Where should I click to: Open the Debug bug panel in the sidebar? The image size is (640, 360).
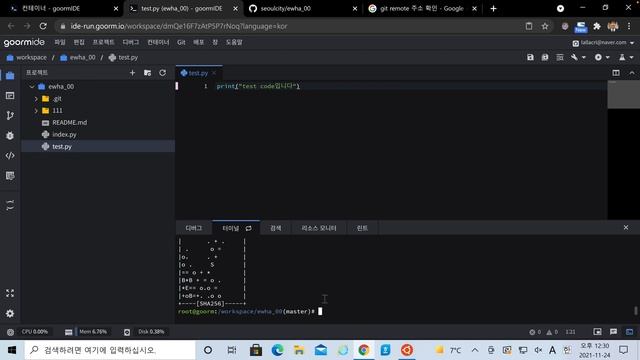pyautogui.click(x=10, y=136)
